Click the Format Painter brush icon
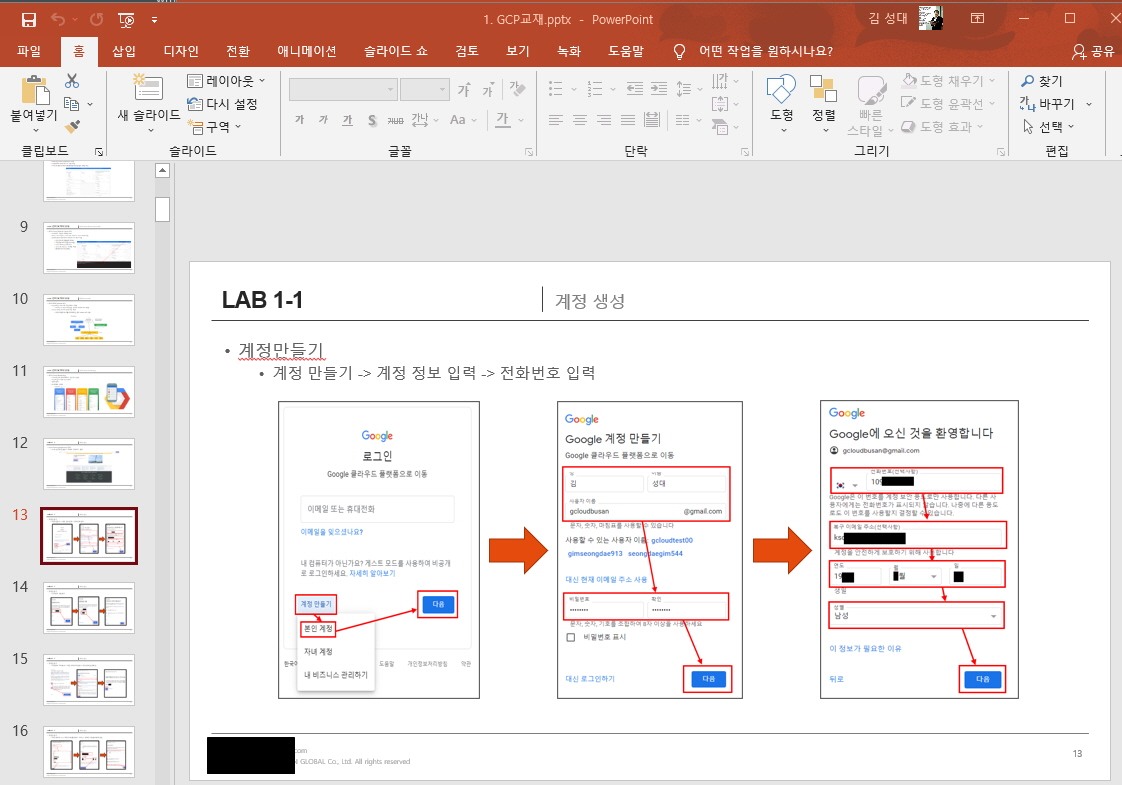Screen dimensions: 1122x785 click(x=72, y=127)
